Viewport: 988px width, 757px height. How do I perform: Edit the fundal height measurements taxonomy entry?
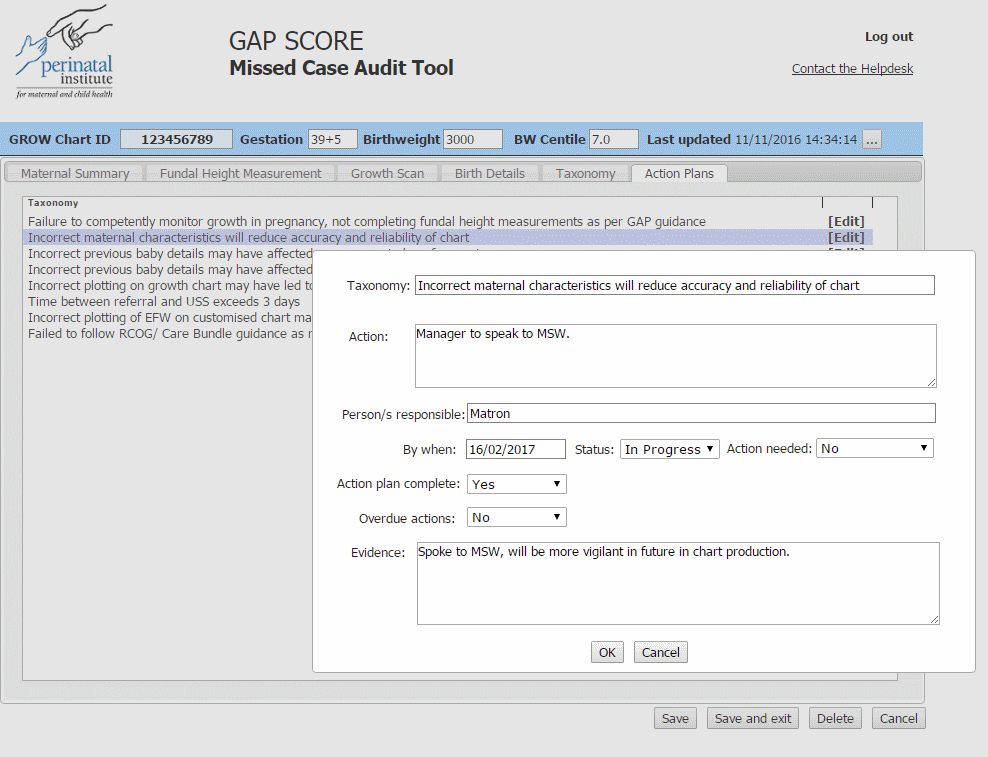[x=846, y=221]
